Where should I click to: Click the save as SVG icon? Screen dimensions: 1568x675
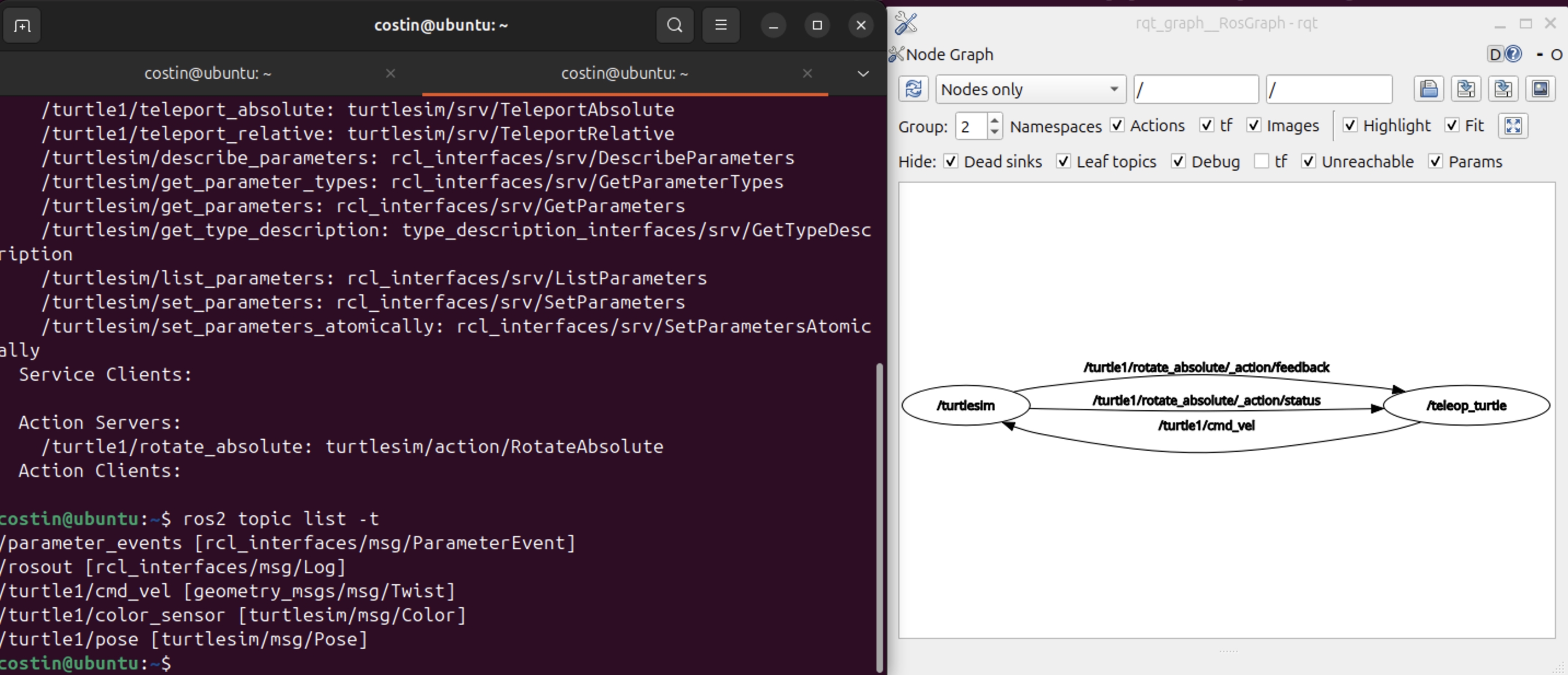pyautogui.click(x=1503, y=90)
